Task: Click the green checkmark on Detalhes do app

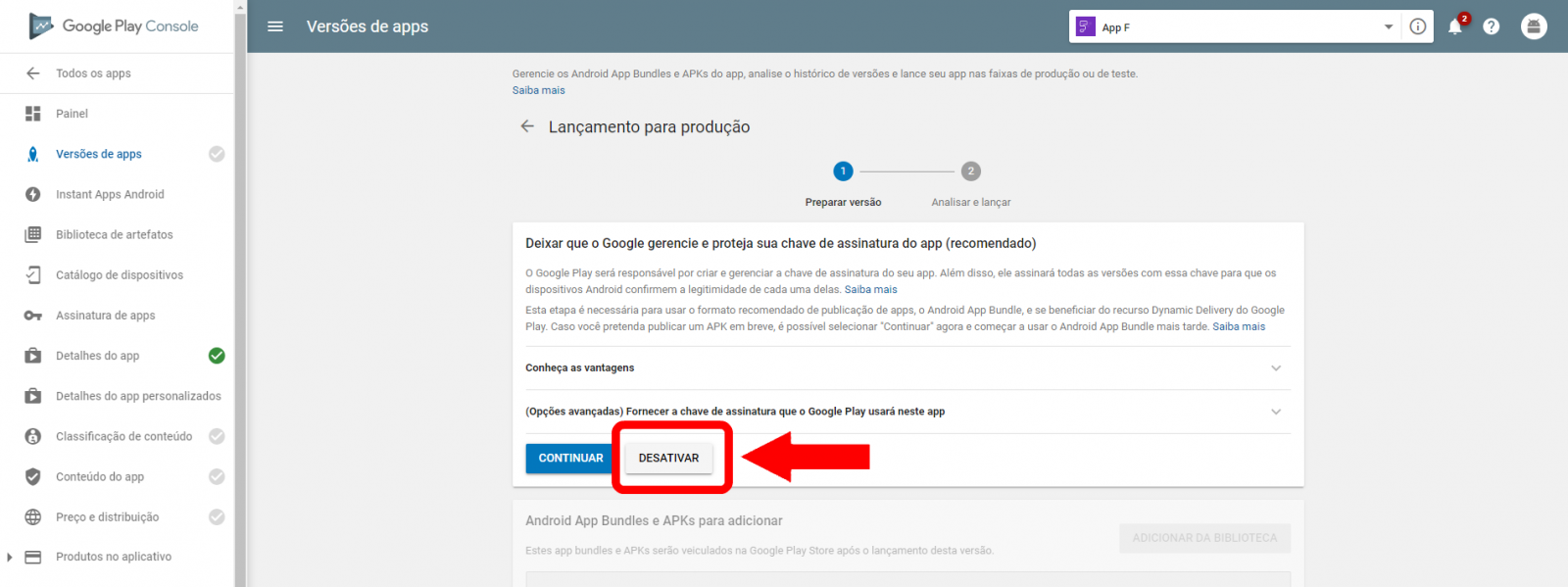Action: pos(217,356)
